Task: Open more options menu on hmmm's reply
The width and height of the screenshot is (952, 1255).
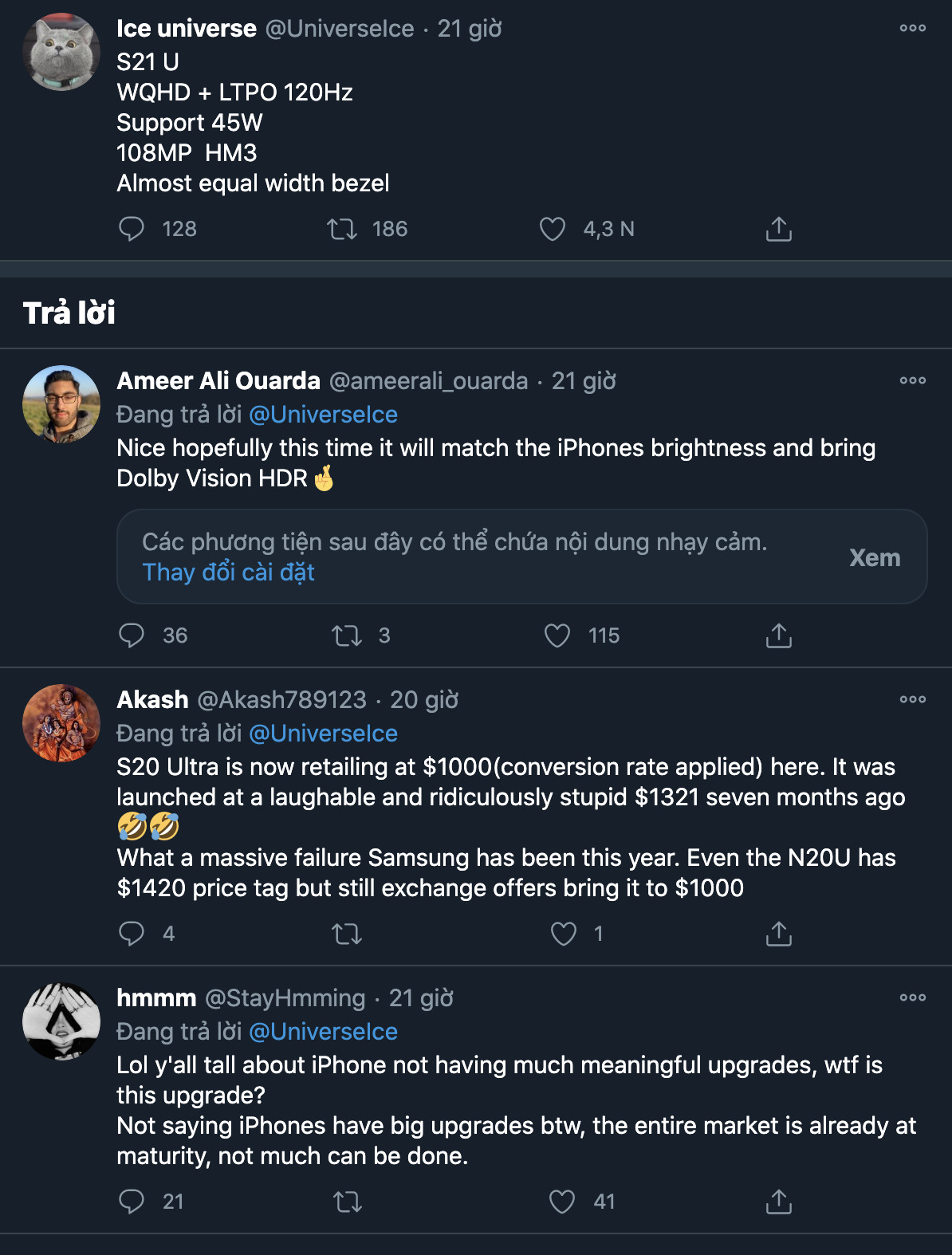Action: coord(912,997)
